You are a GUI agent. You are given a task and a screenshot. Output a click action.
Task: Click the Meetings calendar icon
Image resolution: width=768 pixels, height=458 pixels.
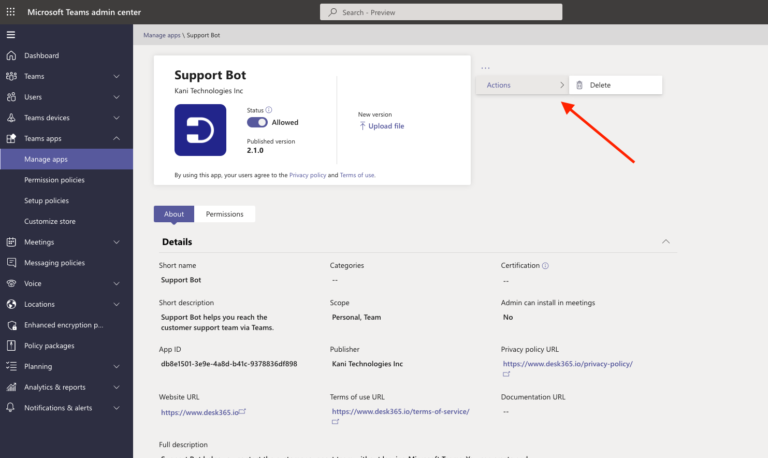[11, 242]
